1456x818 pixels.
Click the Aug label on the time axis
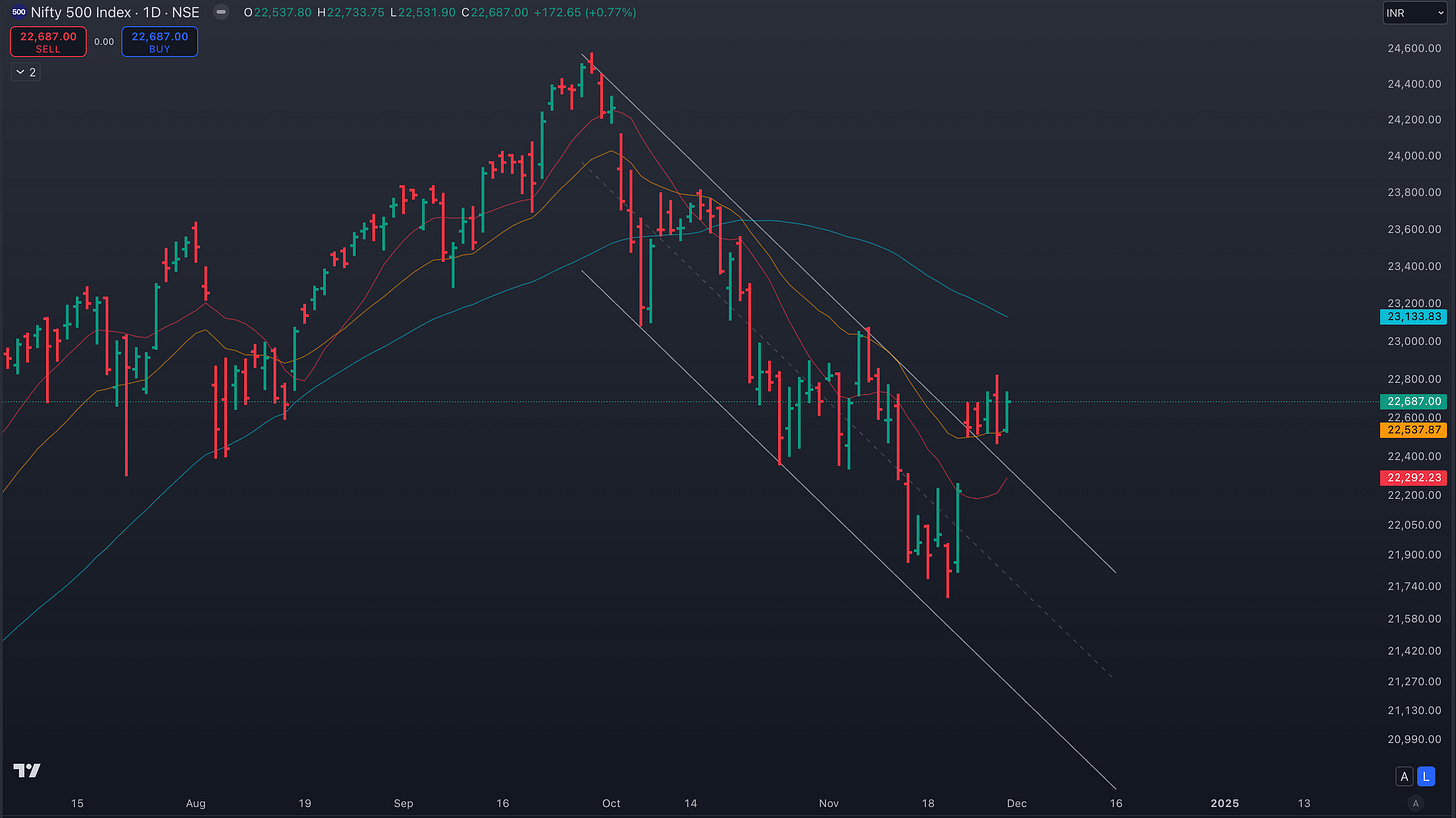tap(195, 803)
